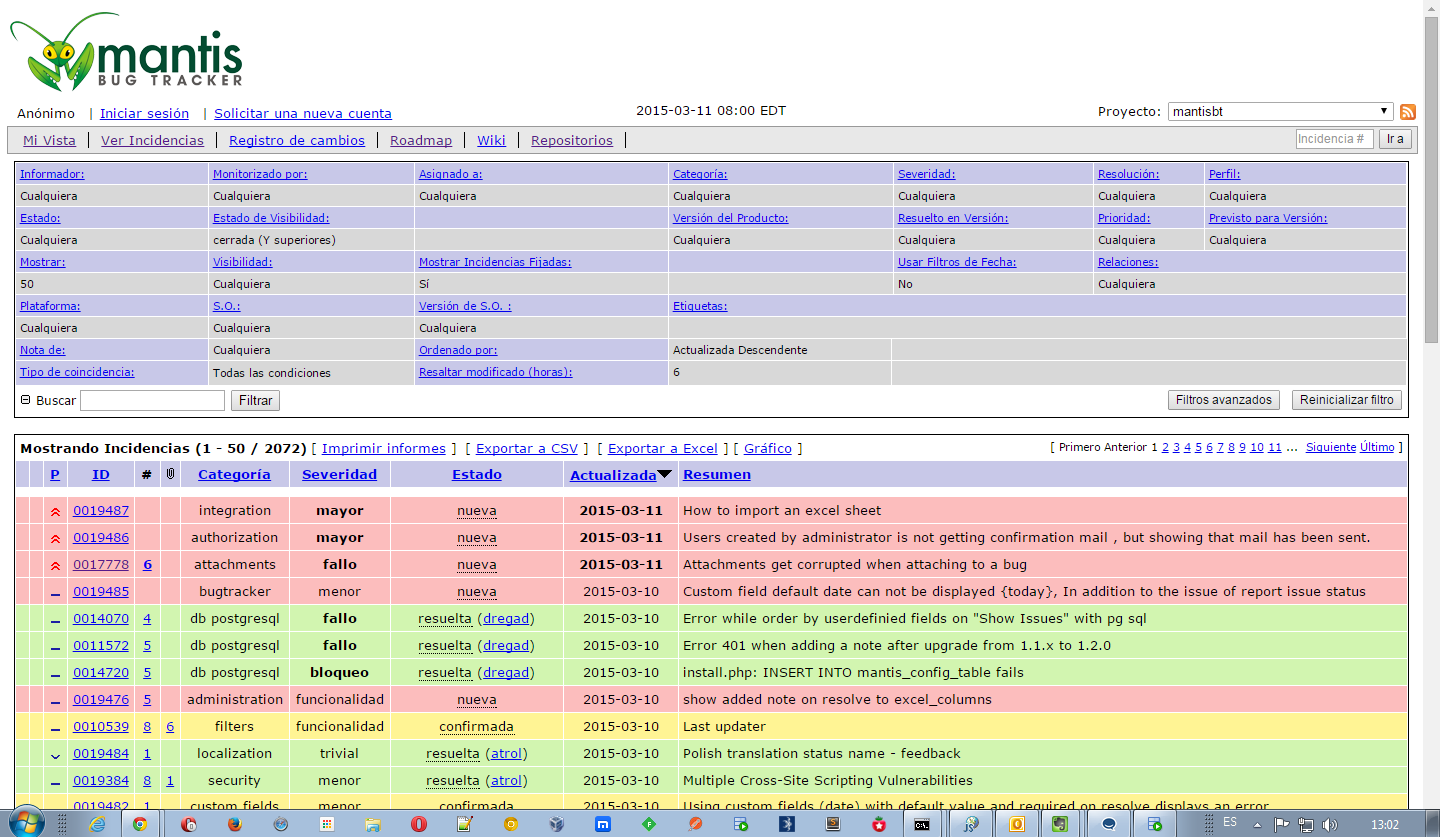Open the Estado filter selector
Screen dimensions: 1440x837
pos(40,218)
